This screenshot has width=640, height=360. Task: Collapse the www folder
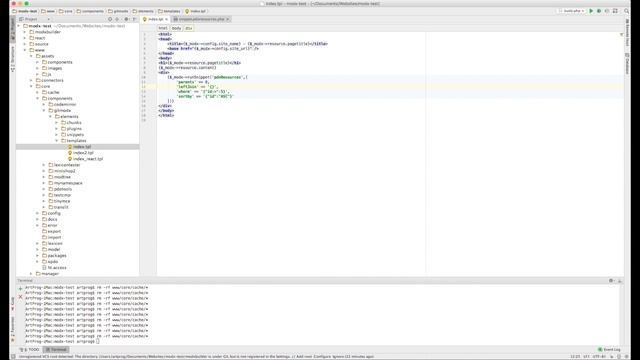click(25, 50)
